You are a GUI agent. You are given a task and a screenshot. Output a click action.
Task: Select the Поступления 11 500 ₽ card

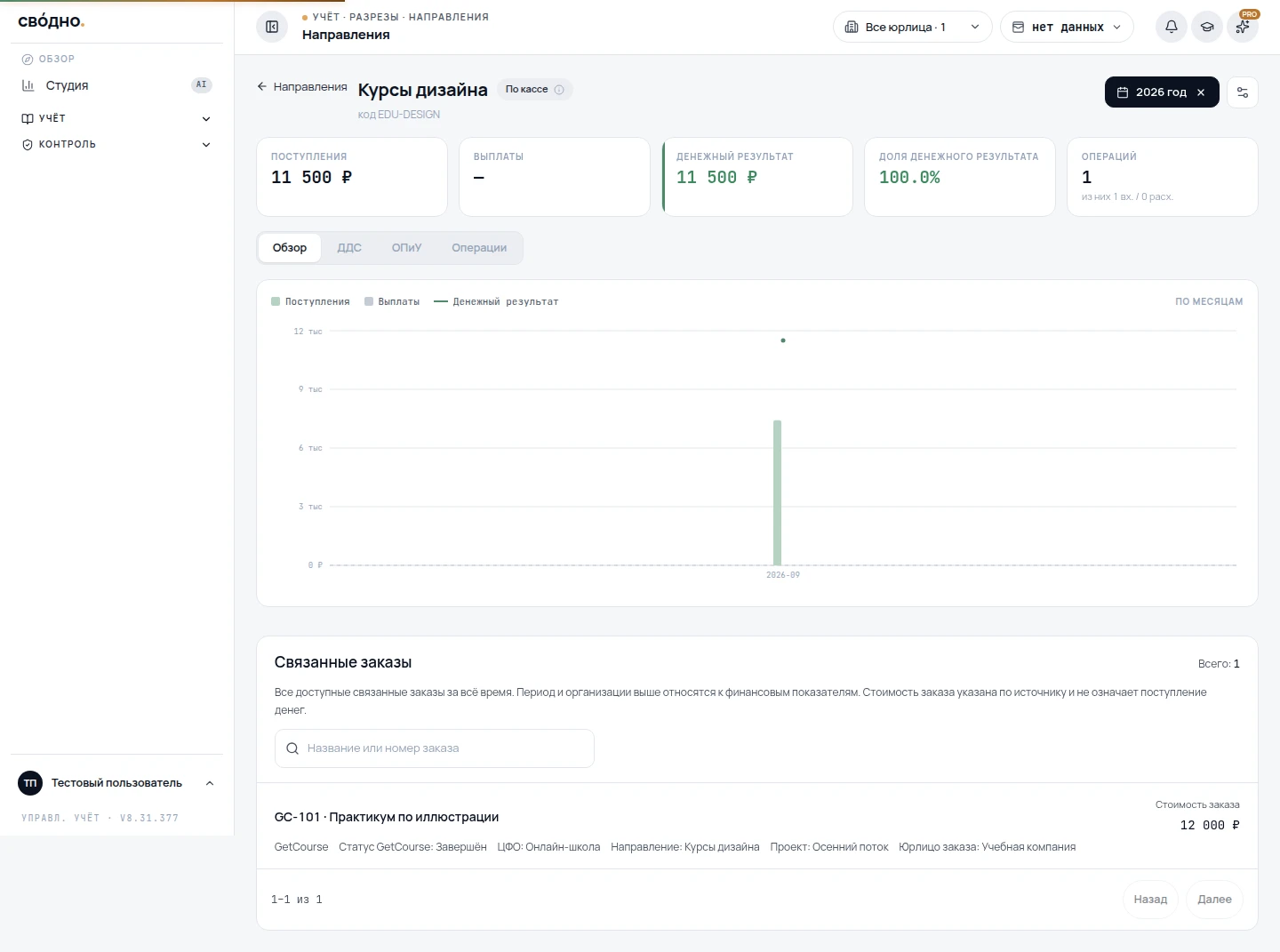pyautogui.click(x=352, y=177)
